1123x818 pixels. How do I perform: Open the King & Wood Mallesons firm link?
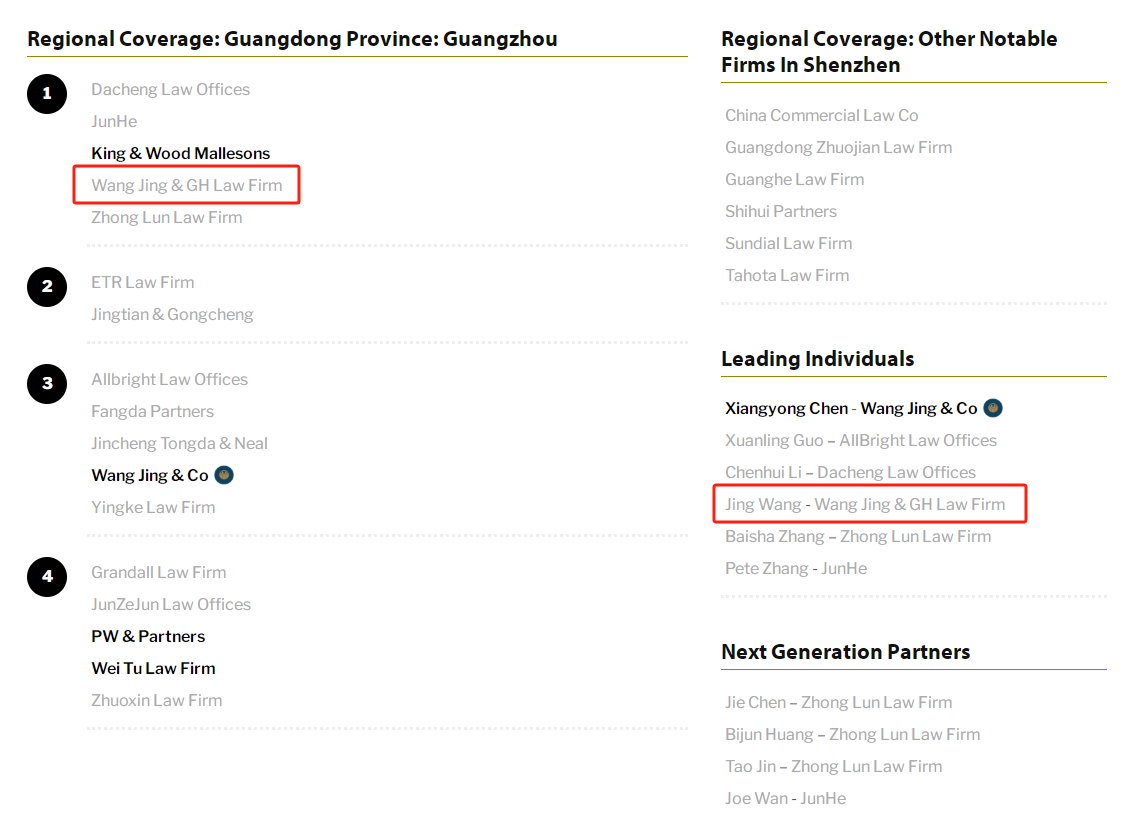(180, 153)
